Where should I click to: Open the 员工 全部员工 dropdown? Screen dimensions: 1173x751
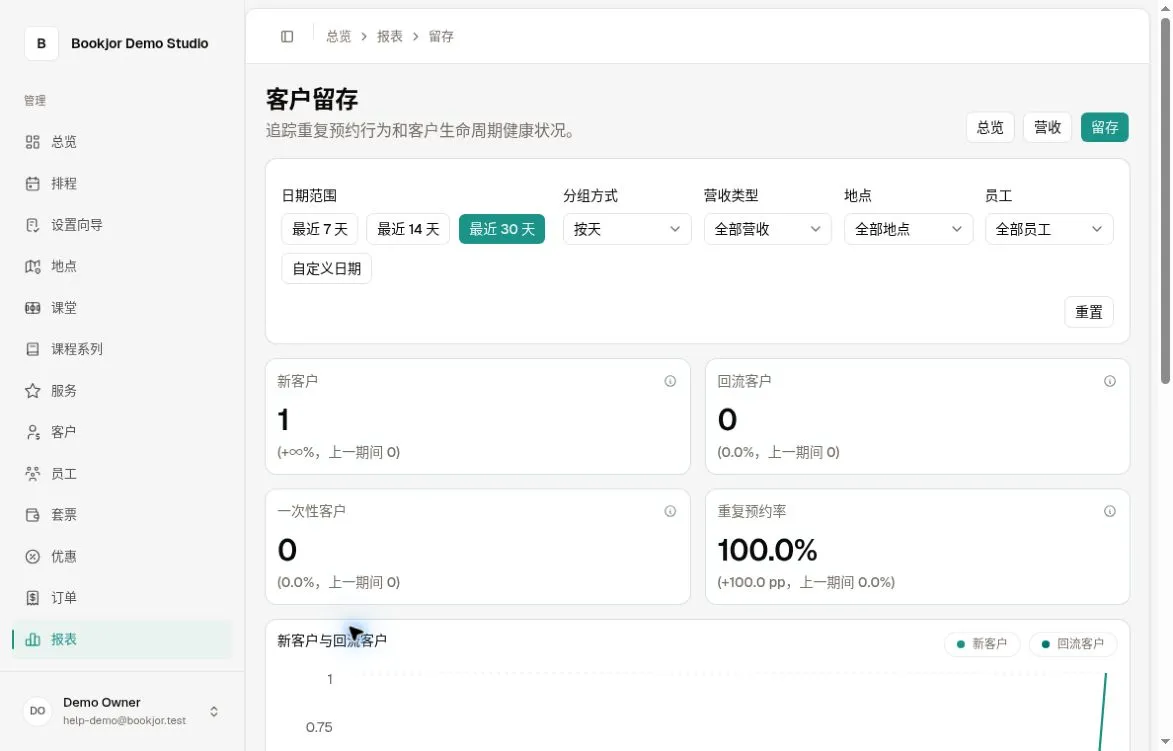click(1049, 229)
